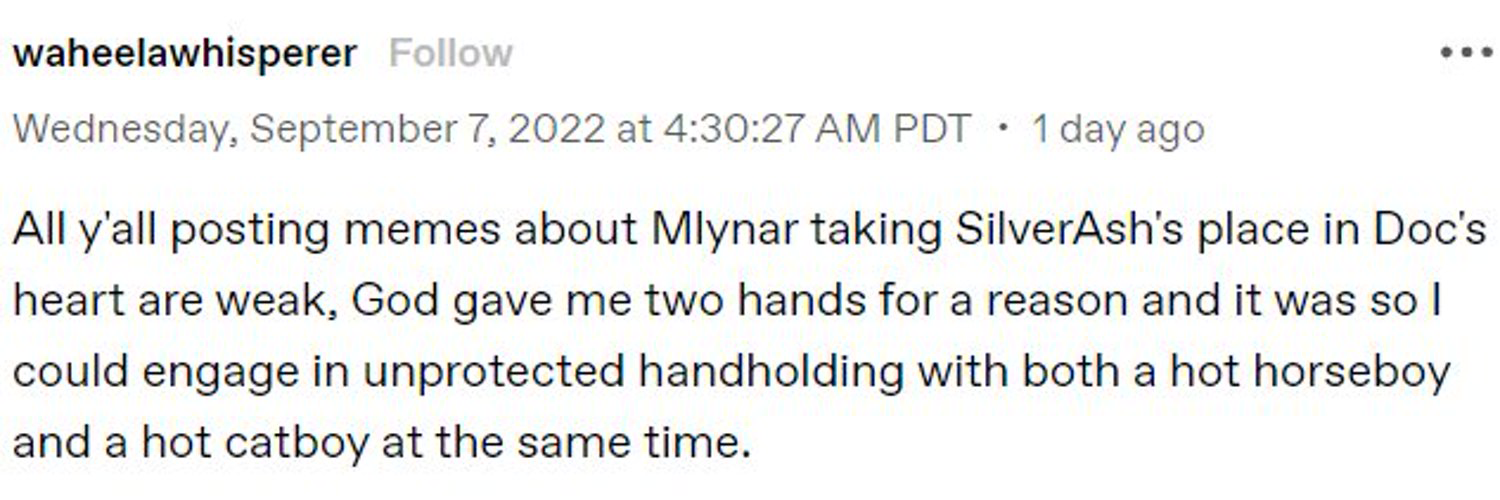Open the post options three-dot menu
The image size is (1500, 500).
coord(1465,52)
